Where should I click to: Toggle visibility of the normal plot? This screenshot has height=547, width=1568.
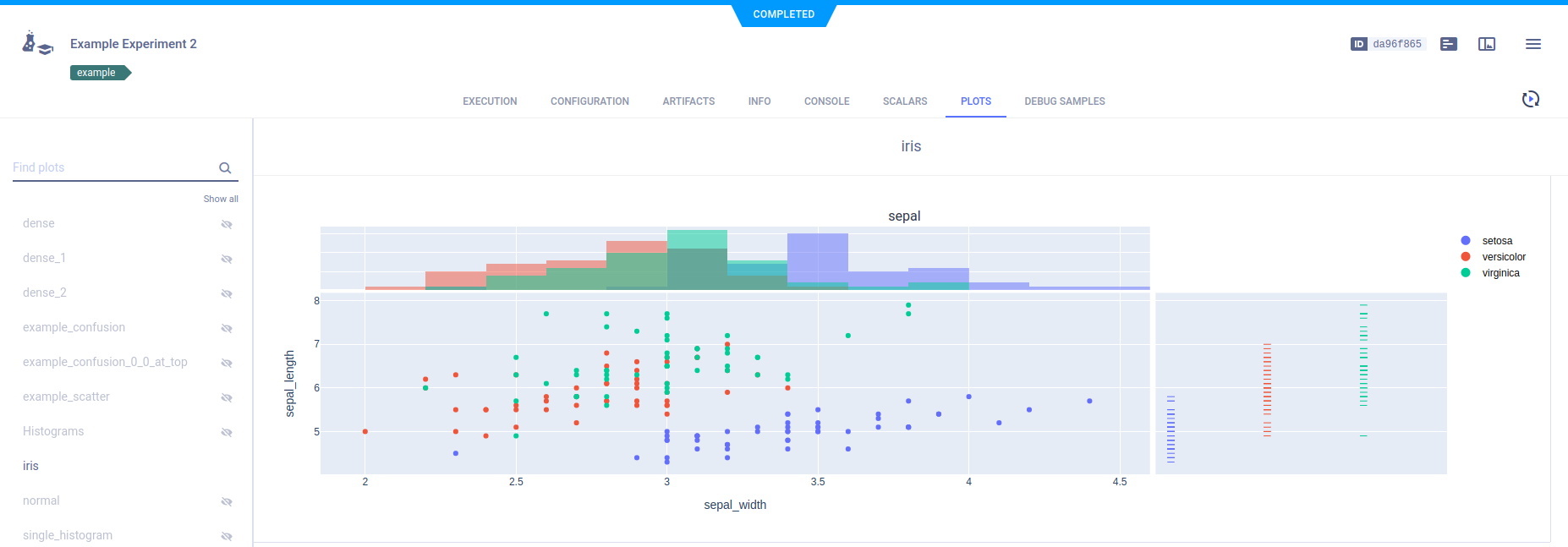coord(227,501)
